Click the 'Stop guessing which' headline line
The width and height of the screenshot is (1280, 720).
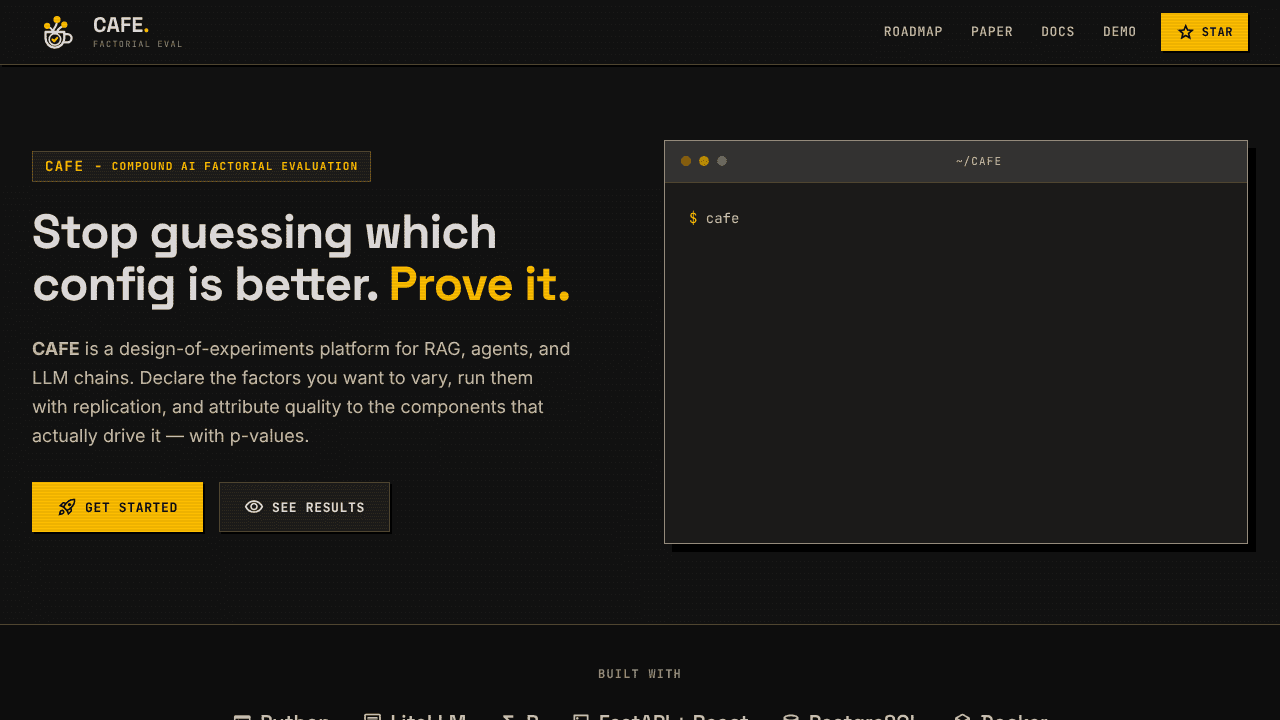coord(264,233)
